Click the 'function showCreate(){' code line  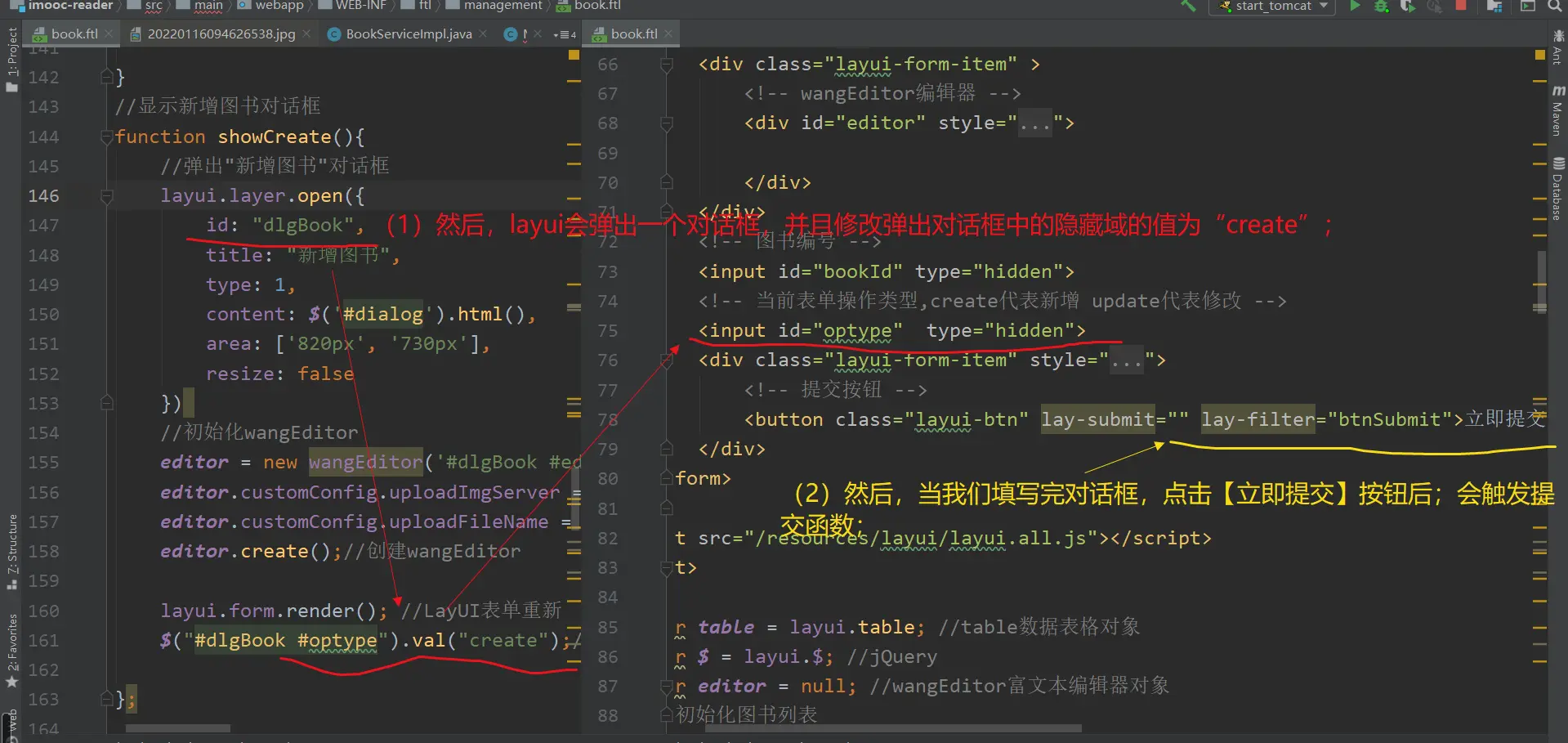click(240, 137)
